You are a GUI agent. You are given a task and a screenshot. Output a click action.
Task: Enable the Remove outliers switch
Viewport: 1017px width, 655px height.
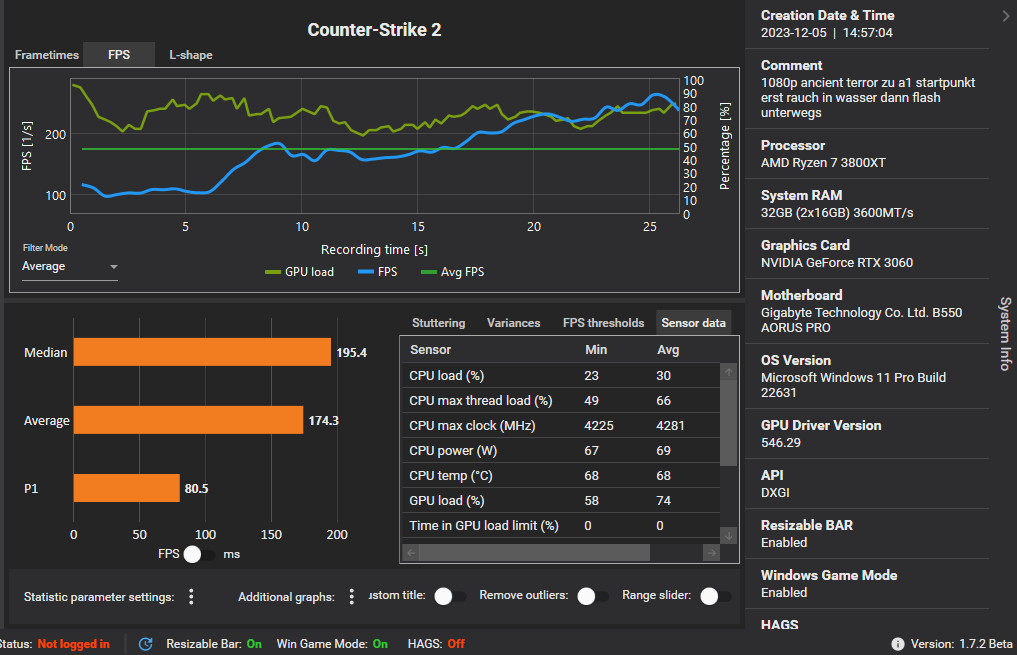(x=592, y=597)
